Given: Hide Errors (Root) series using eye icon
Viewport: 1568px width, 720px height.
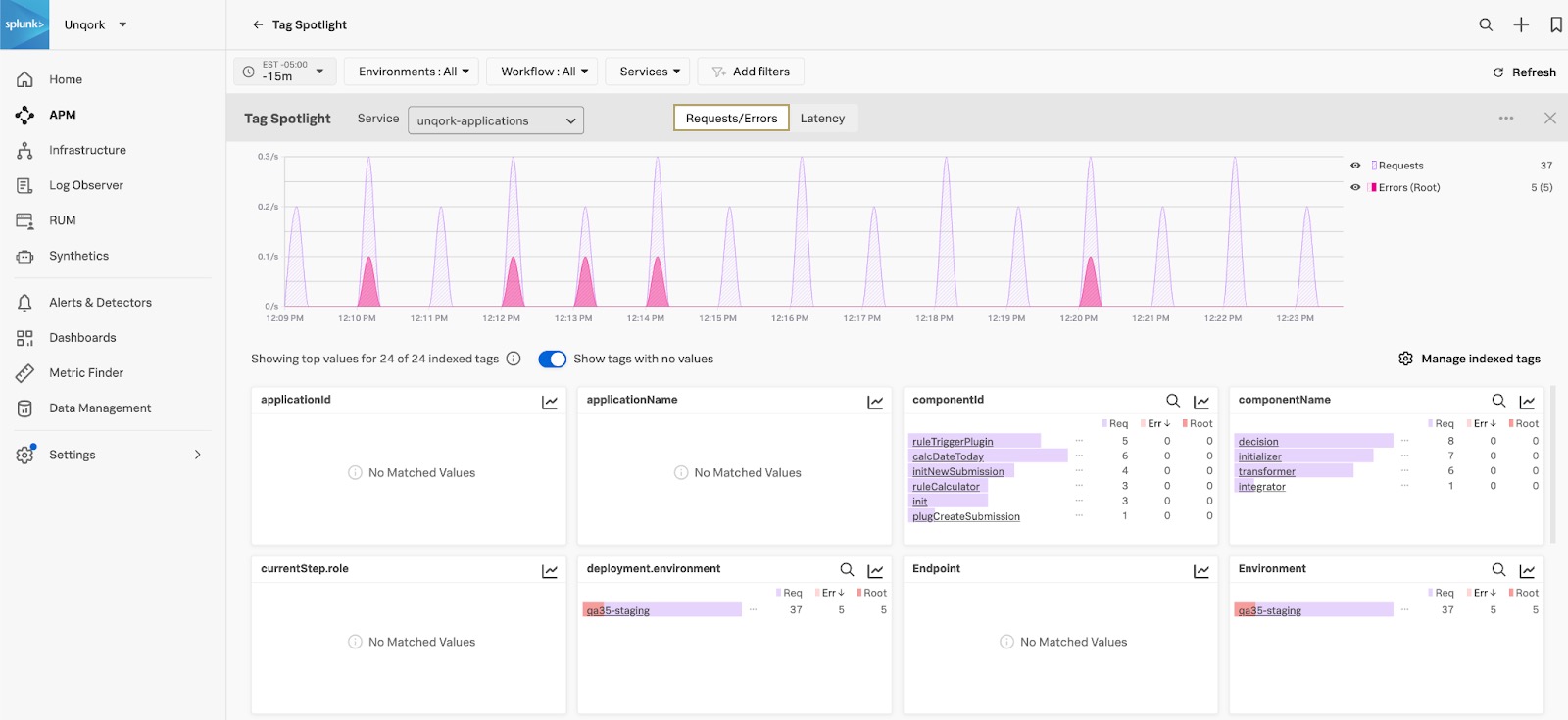Looking at the screenshot, I should pos(1355,187).
